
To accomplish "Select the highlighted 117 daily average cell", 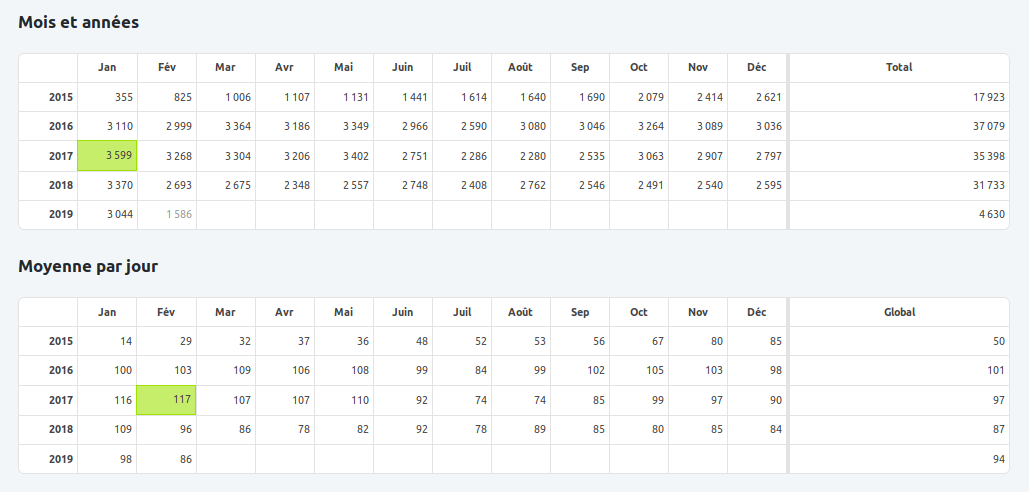I will tap(166, 400).
